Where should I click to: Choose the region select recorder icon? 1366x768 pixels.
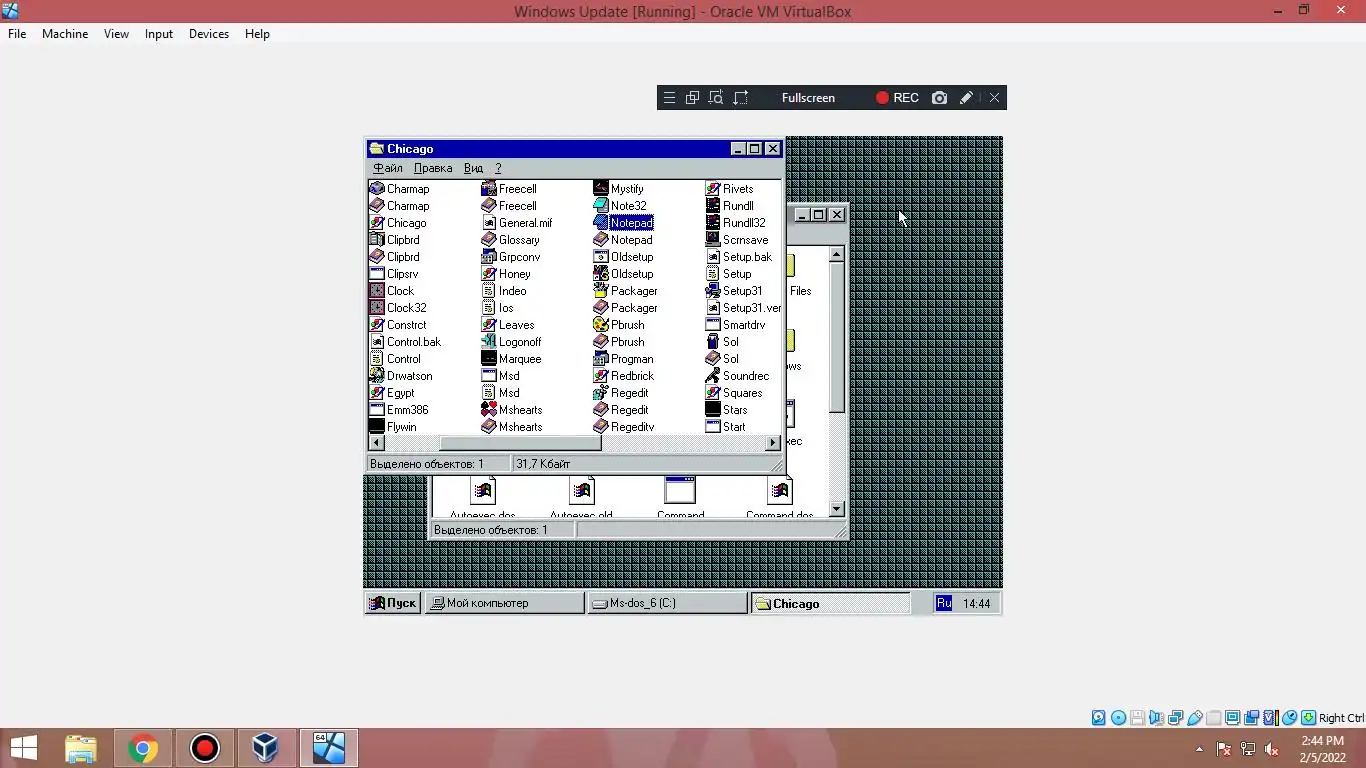tap(741, 98)
